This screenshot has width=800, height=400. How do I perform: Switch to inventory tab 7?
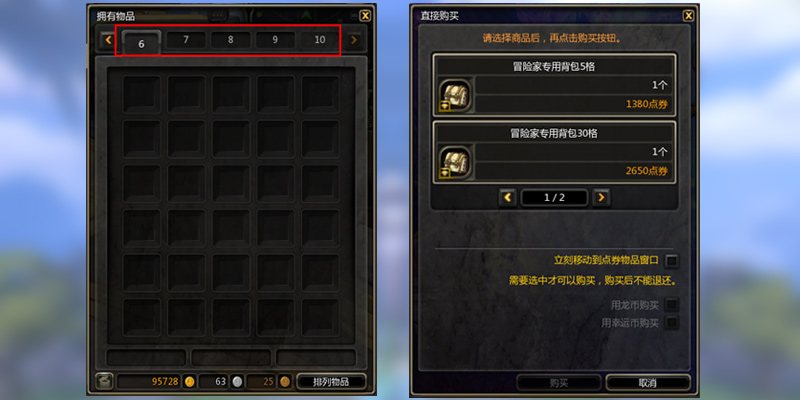pyautogui.click(x=186, y=40)
